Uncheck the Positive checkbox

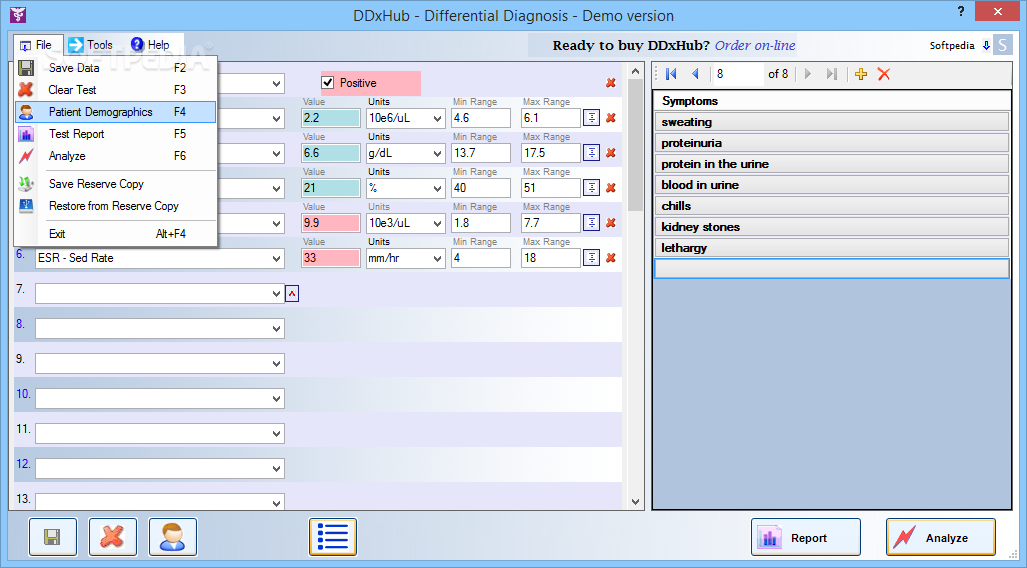point(327,83)
